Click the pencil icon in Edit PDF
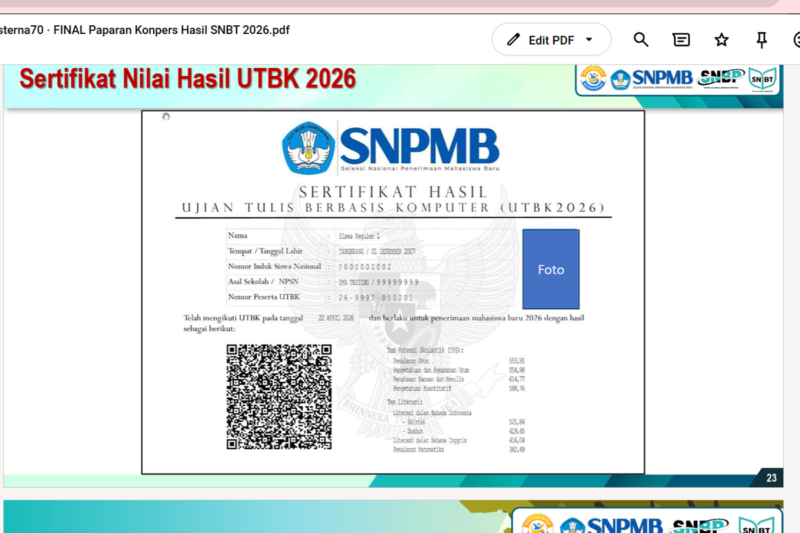Image resolution: width=800 pixels, height=533 pixels. 513,40
